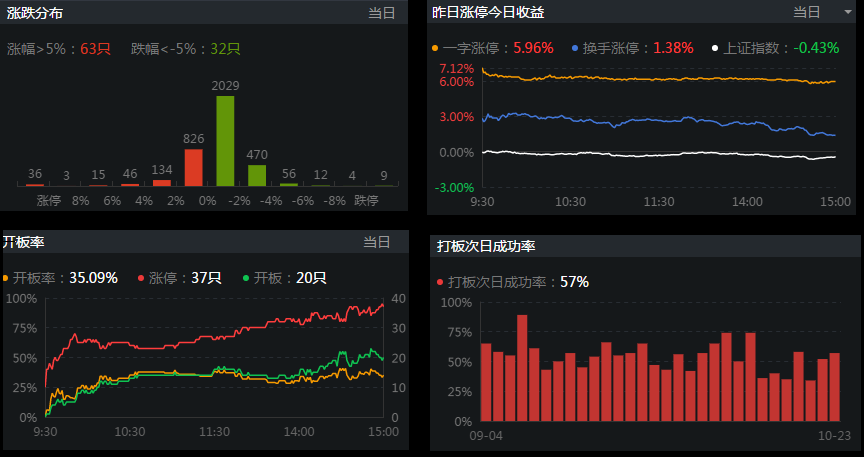Click the bar count 36 above 涨停

click(35, 174)
